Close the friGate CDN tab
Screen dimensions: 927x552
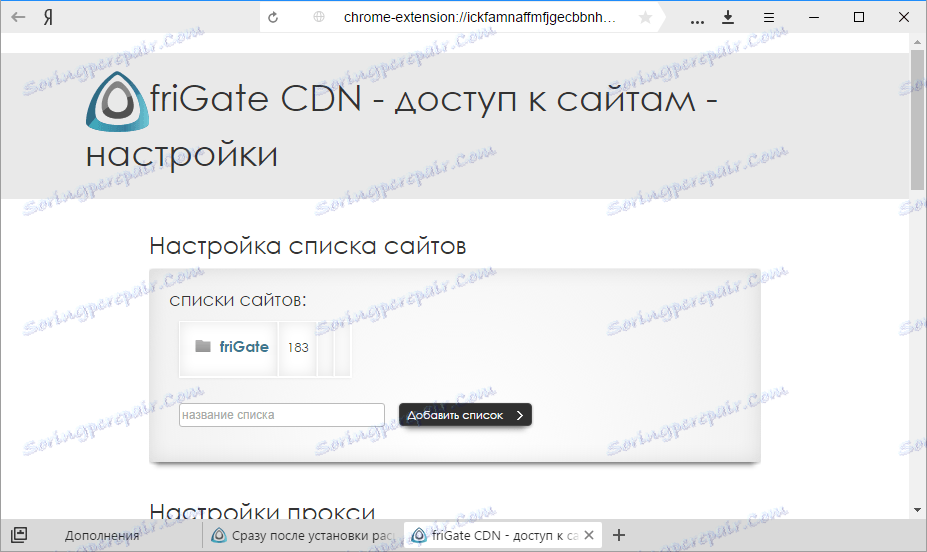coord(589,535)
